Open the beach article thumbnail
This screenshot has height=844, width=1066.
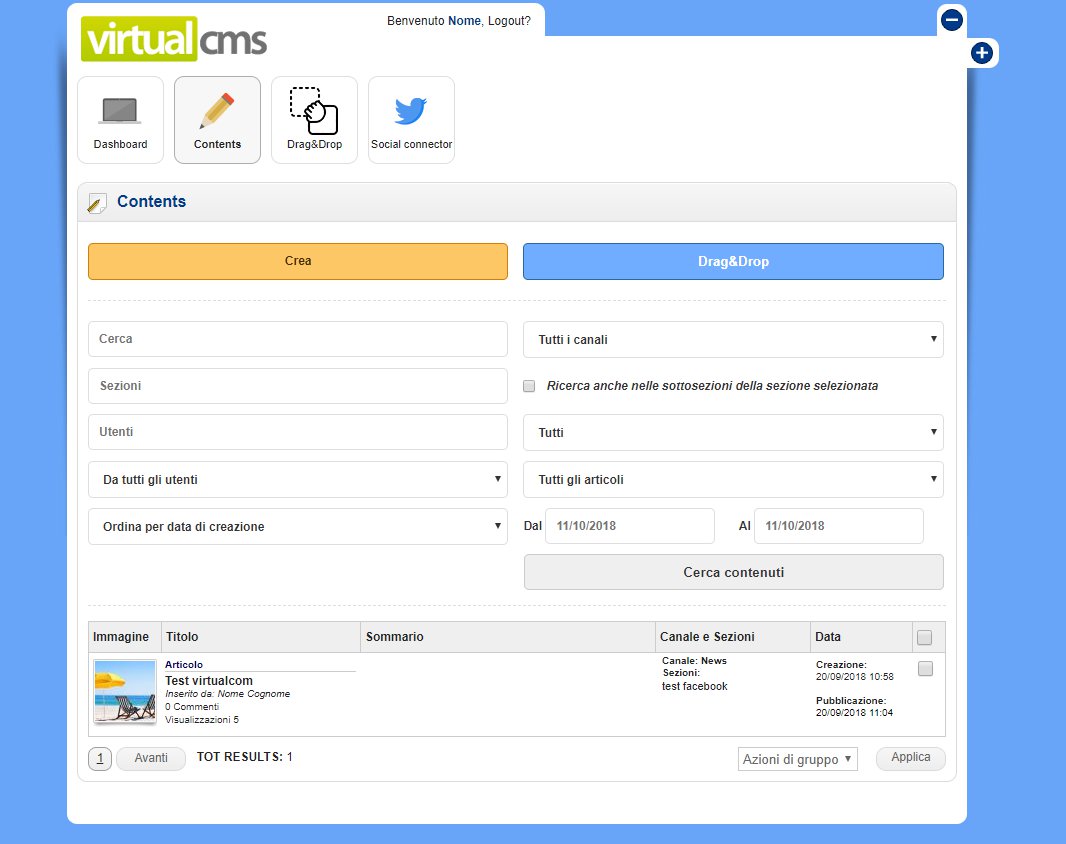pyautogui.click(x=125, y=691)
